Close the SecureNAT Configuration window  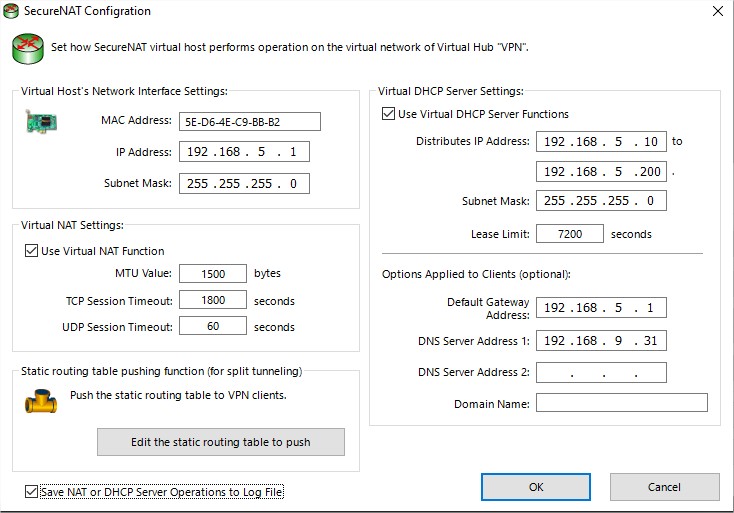(x=718, y=11)
